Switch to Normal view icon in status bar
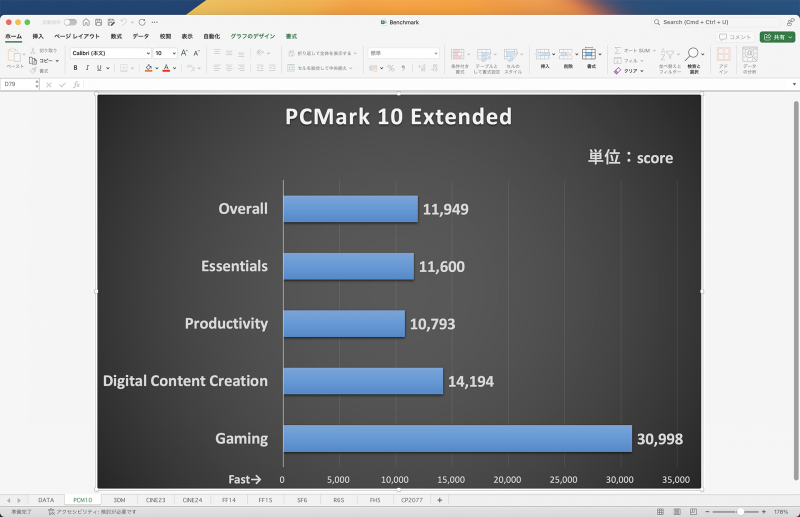This screenshot has width=800, height=517. coord(660,511)
